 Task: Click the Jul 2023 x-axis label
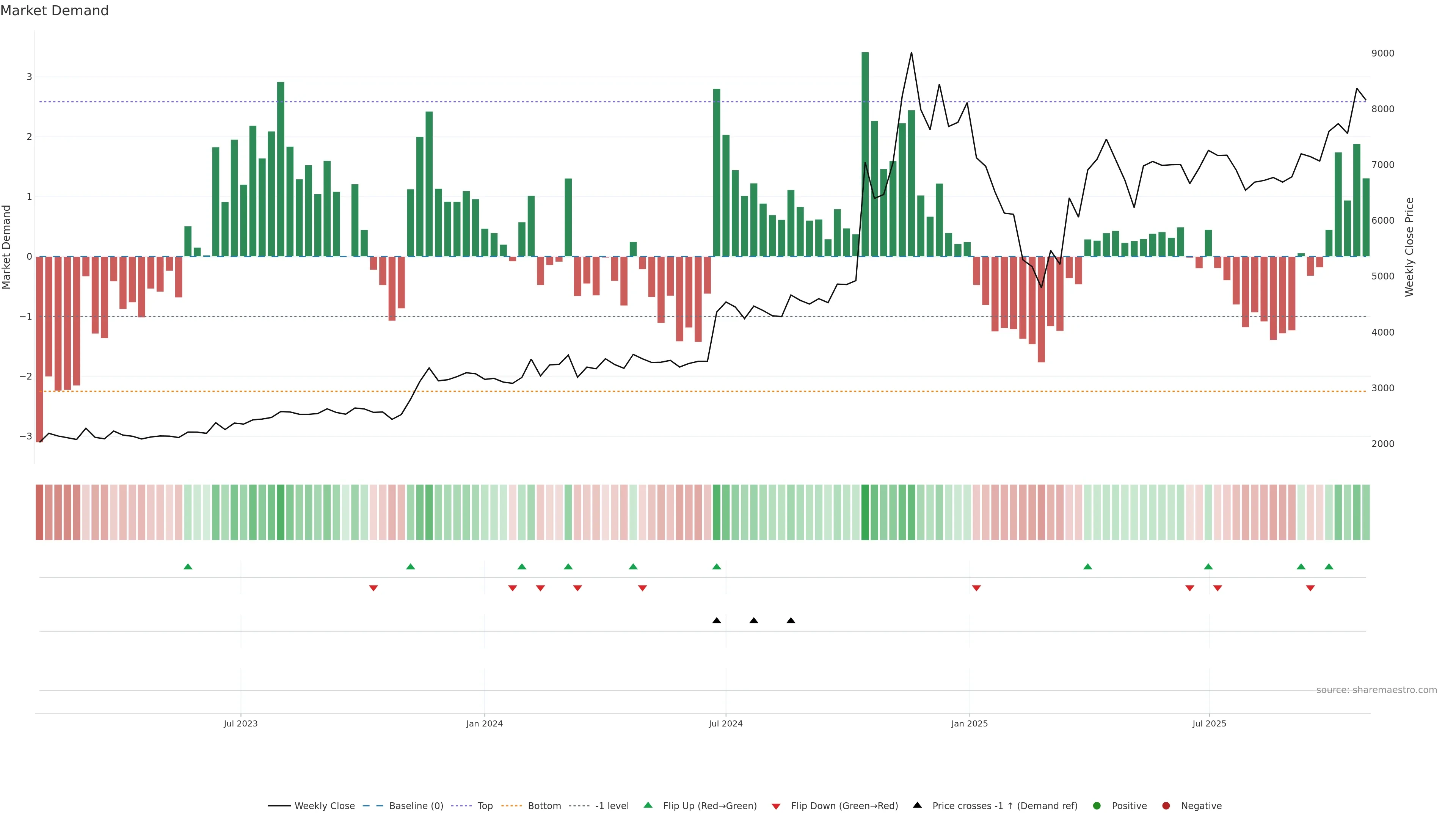[240, 723]
